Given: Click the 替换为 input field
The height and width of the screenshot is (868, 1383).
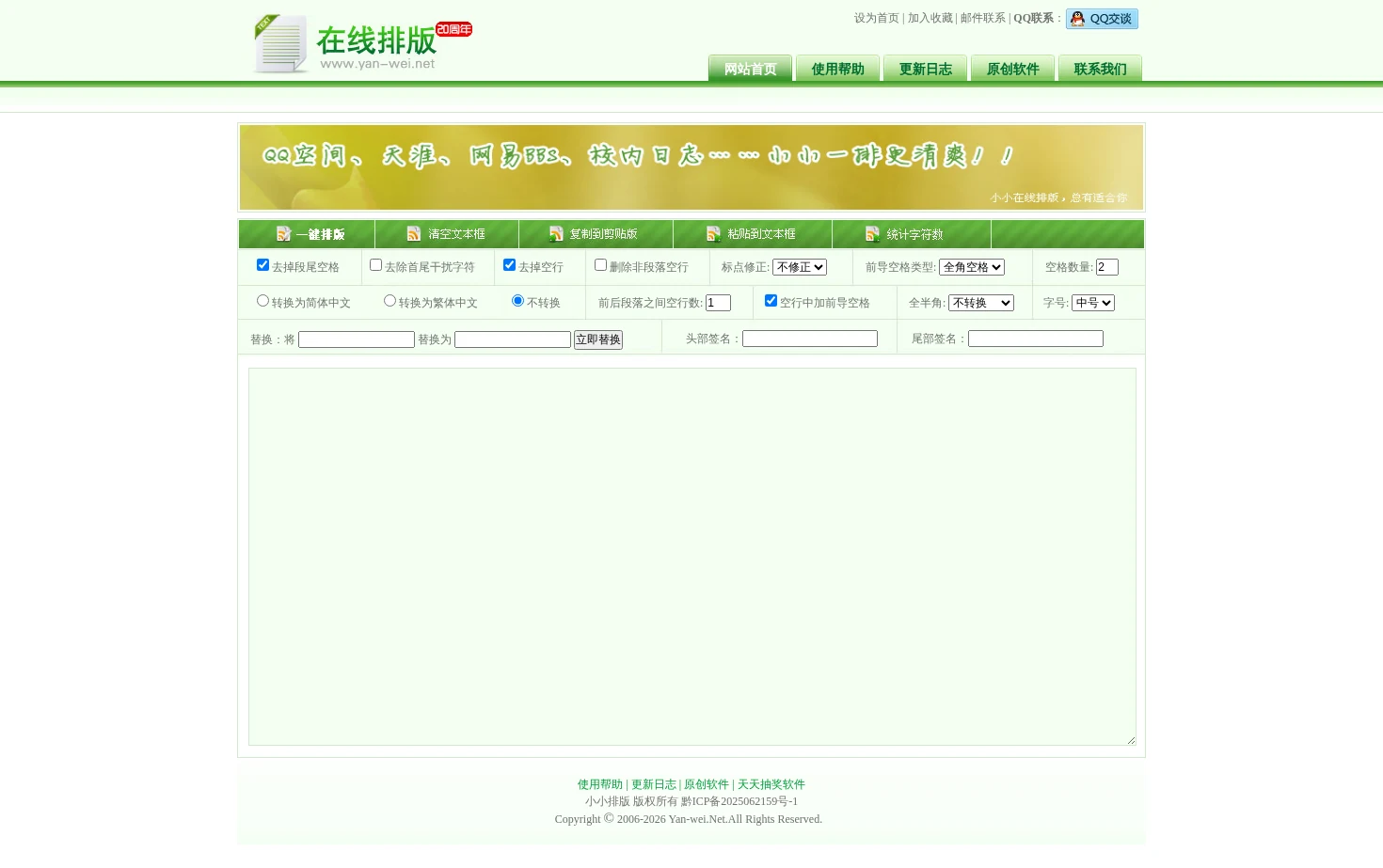Looking at the screenshot, I should pos(513,339).
